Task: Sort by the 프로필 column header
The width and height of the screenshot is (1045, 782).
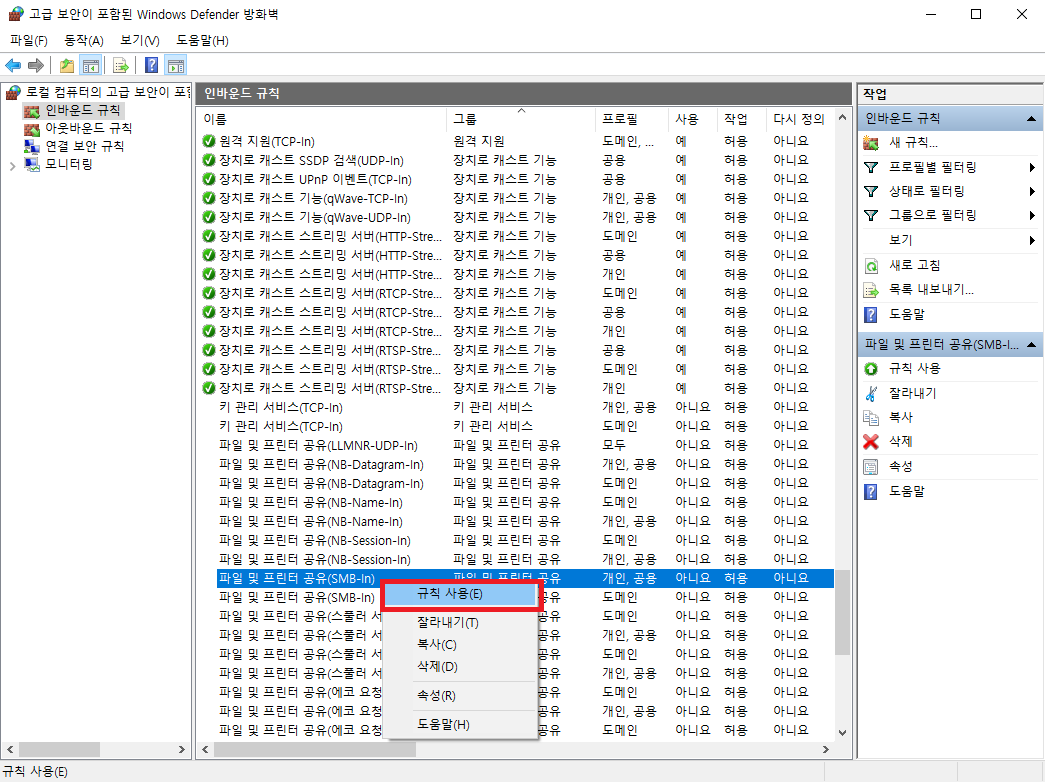Action: pos(632,119)
